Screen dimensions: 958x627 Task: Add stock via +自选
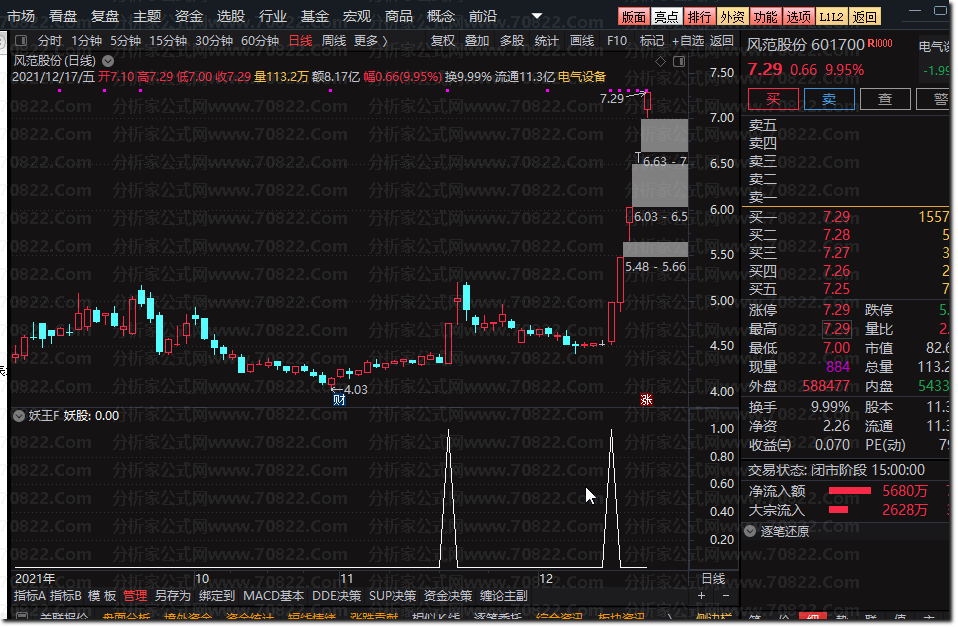coord(688,41)
